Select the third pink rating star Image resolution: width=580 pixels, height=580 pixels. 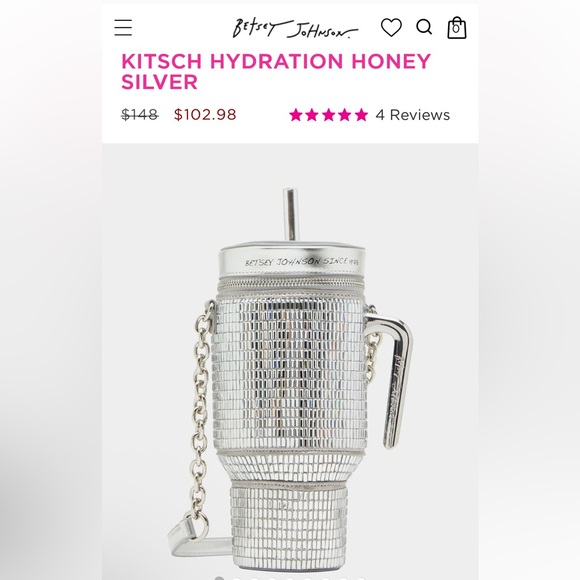[328, 115]
